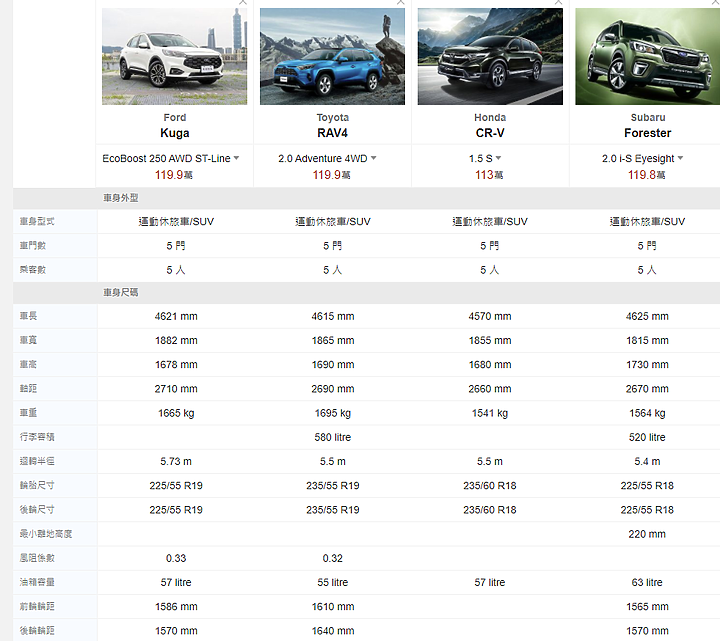Select the Forester front track 1565 mm
Screen dimensions: 720x641
[647, 607]
